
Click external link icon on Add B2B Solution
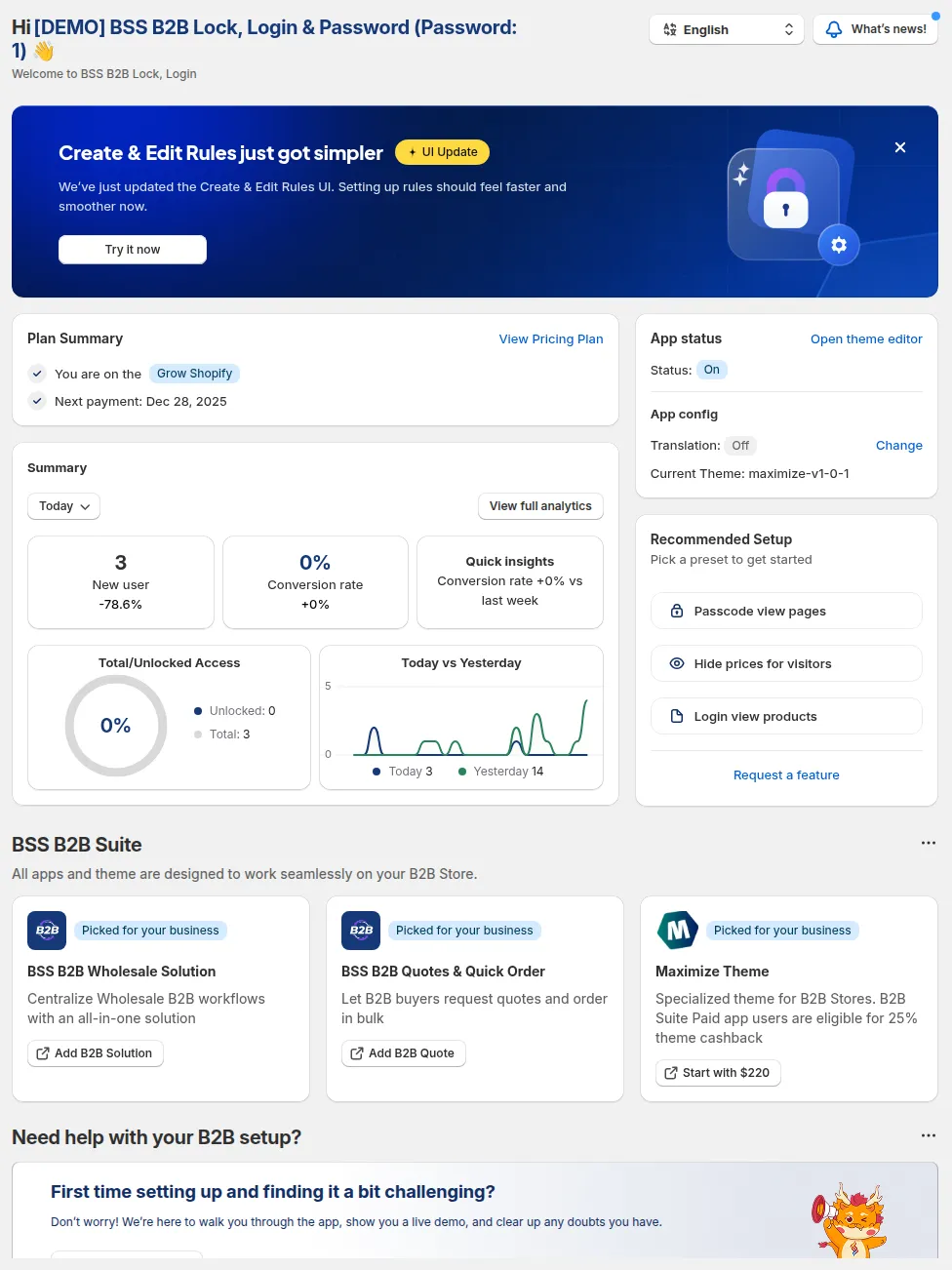pyautogui.click(x=43, y=1053)
